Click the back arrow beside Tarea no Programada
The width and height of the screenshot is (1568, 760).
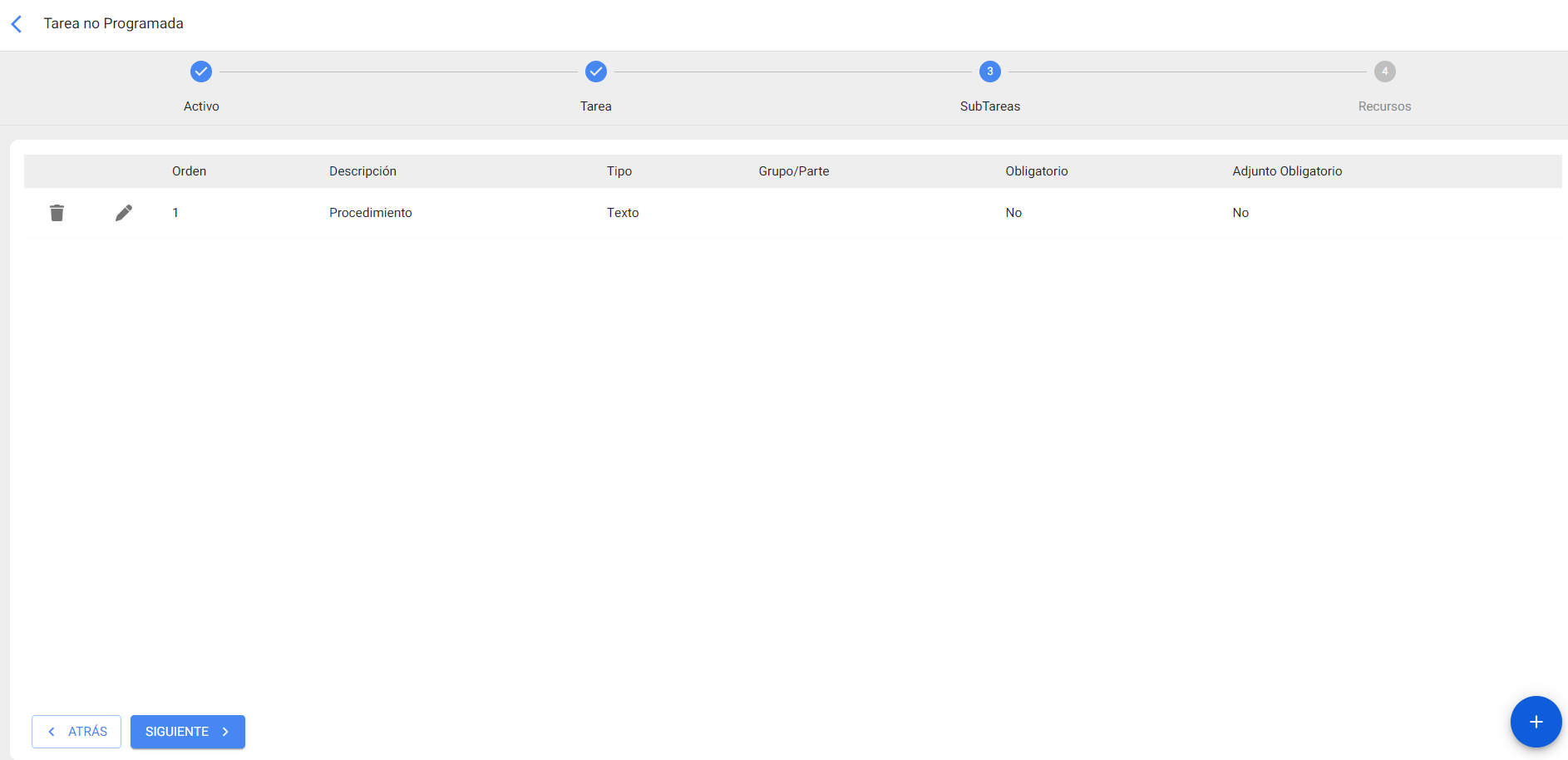(17, 24)
